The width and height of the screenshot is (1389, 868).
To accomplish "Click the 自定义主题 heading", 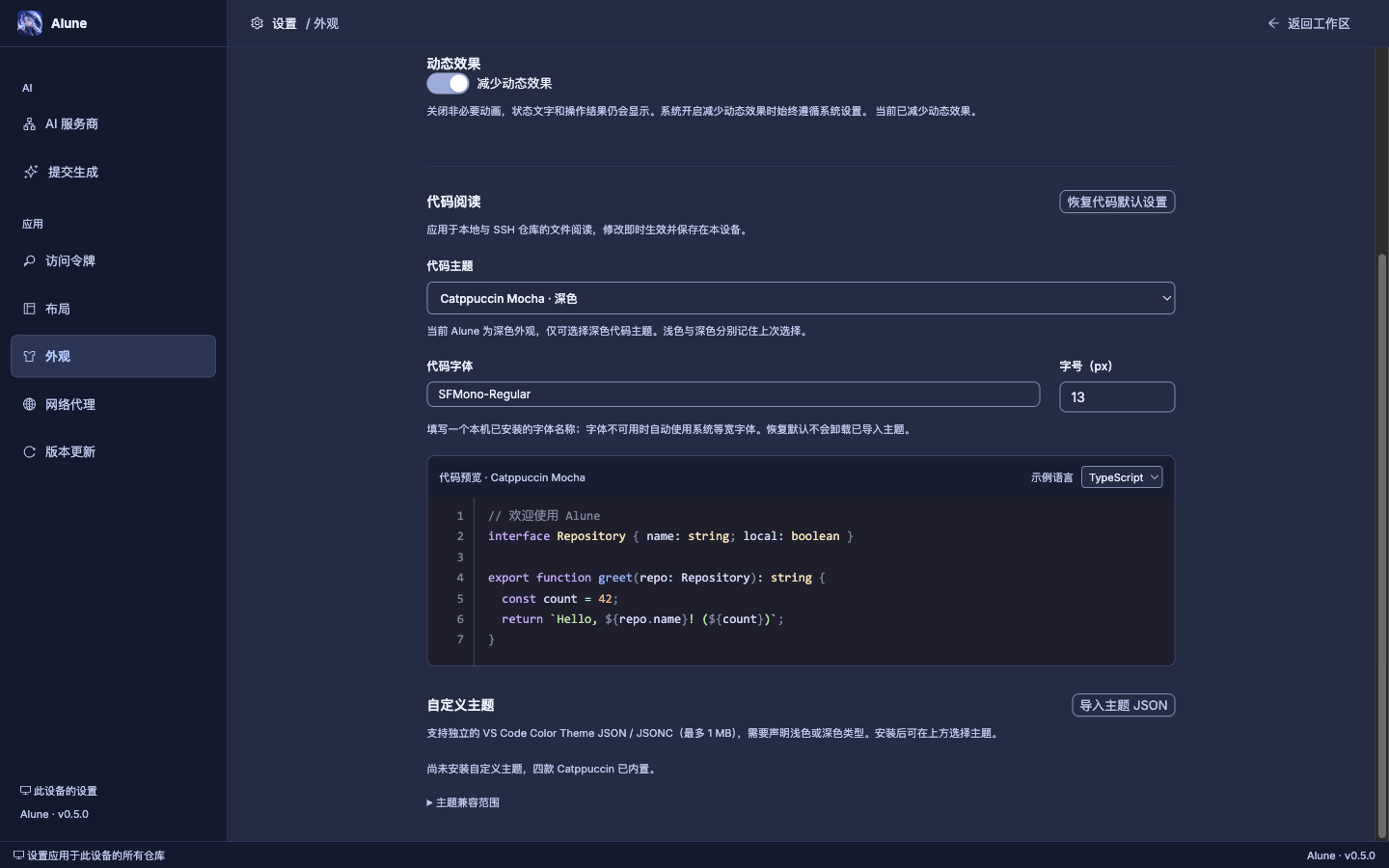I will click(x=461, y=705).
